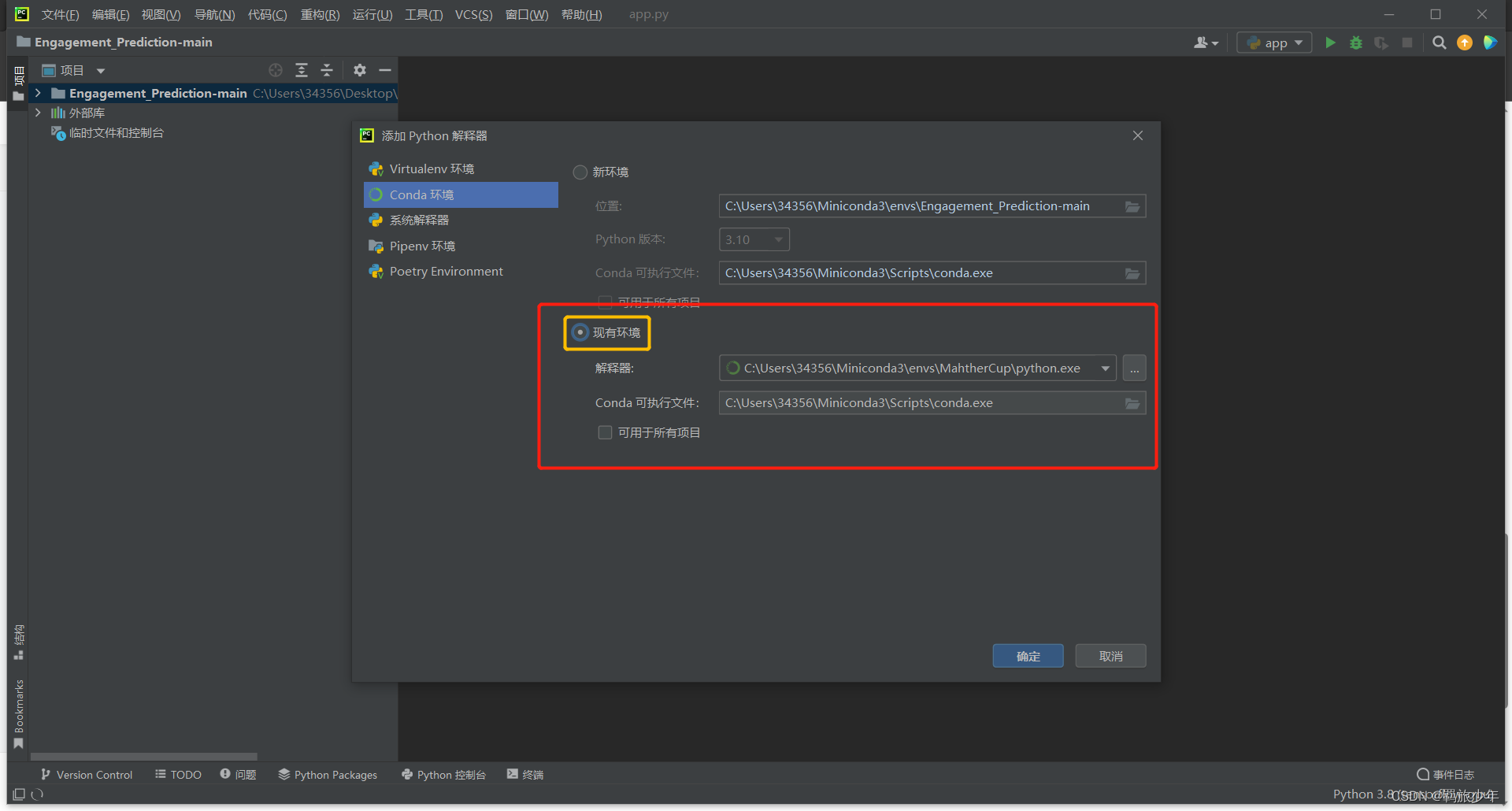Click the JetBrains Toolbox icon at top right

1490,43
